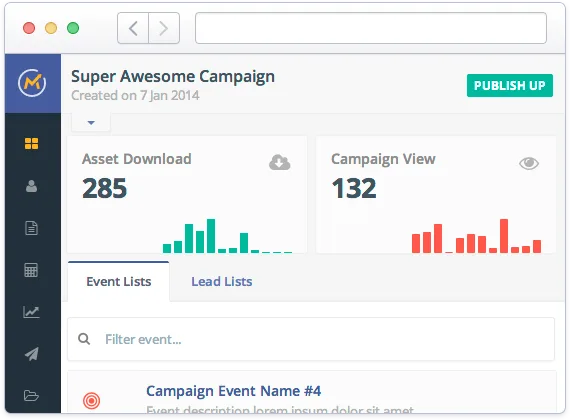Open the folder assets icon in sidebar
This screenshot has height=420, width=570.
(31, 395)
